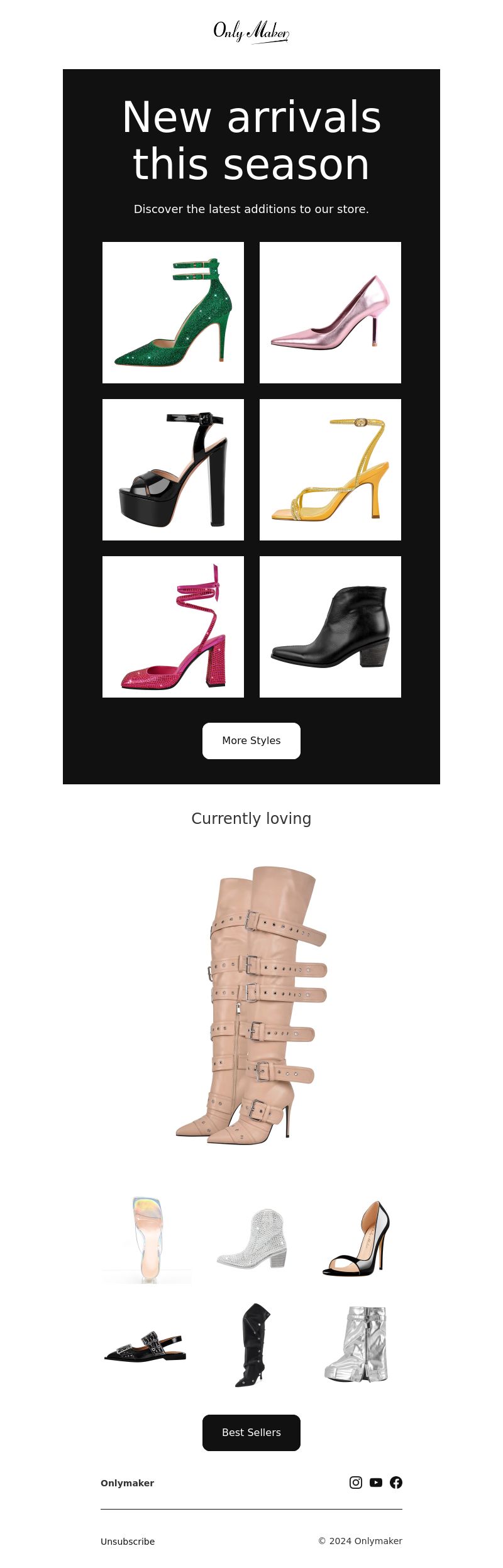Select the black buckled slingback flat
The width and height of the screenshot is (503, 1568).
click(146, 1344)
